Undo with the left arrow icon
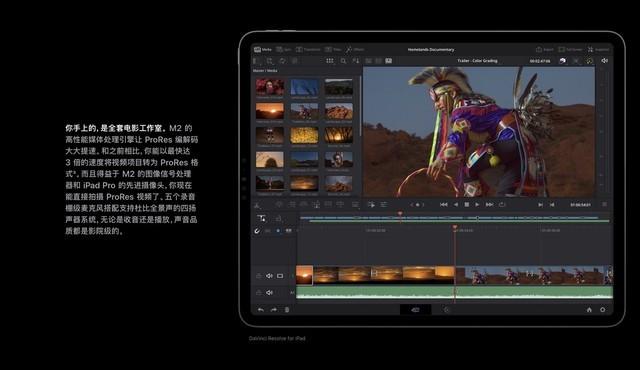 click(260, 310)
